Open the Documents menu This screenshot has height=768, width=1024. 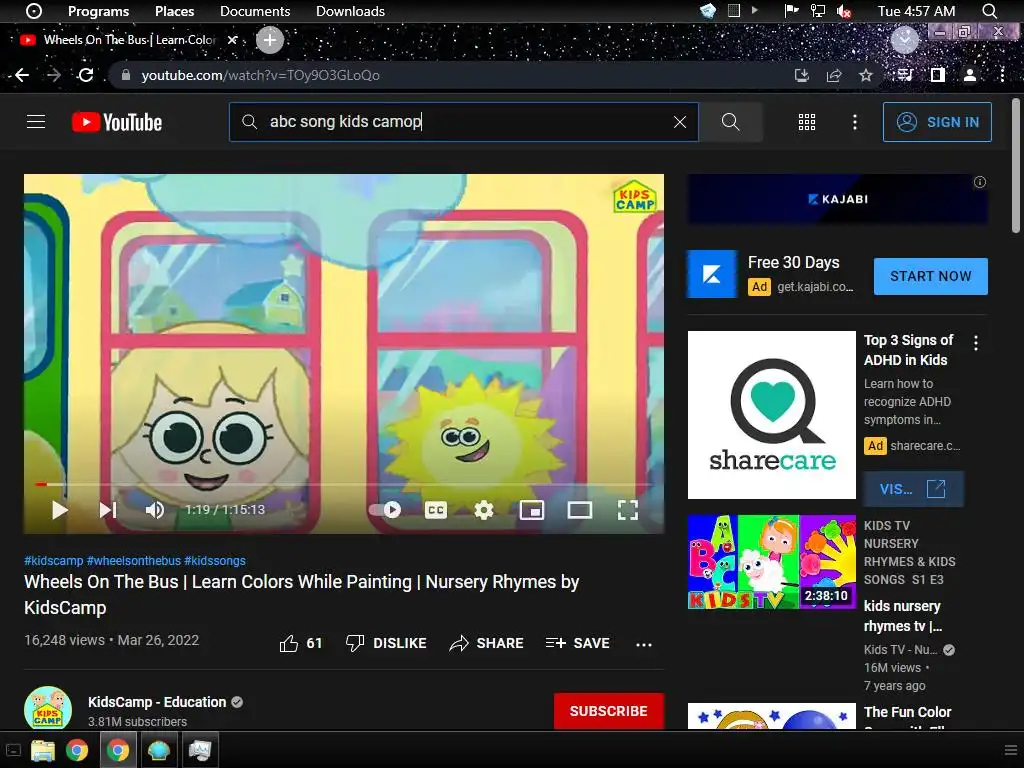[255, 11]
